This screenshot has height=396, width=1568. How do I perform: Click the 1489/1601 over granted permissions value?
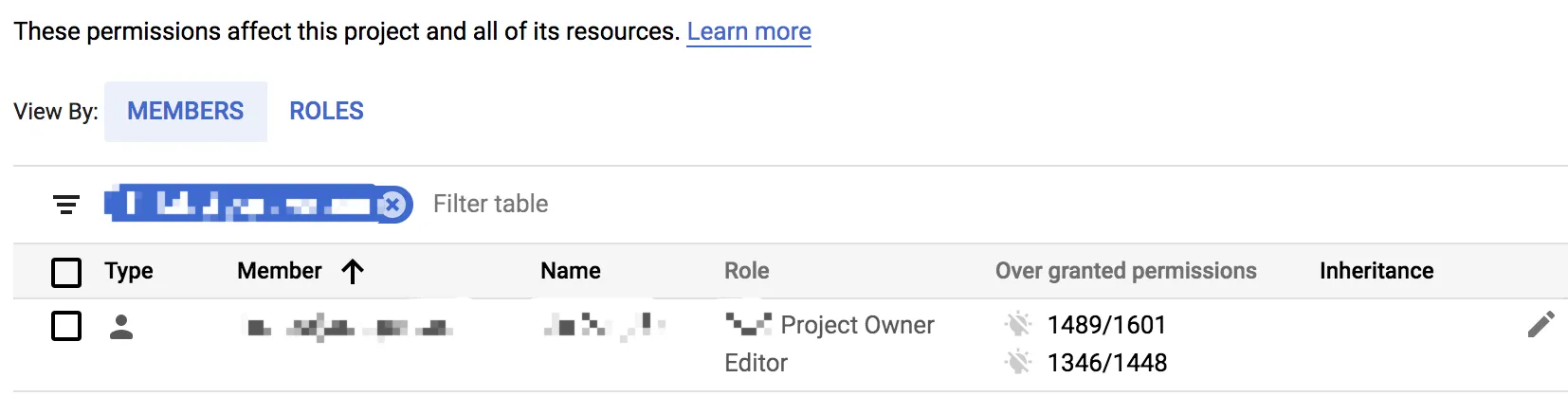[1106, 325]
